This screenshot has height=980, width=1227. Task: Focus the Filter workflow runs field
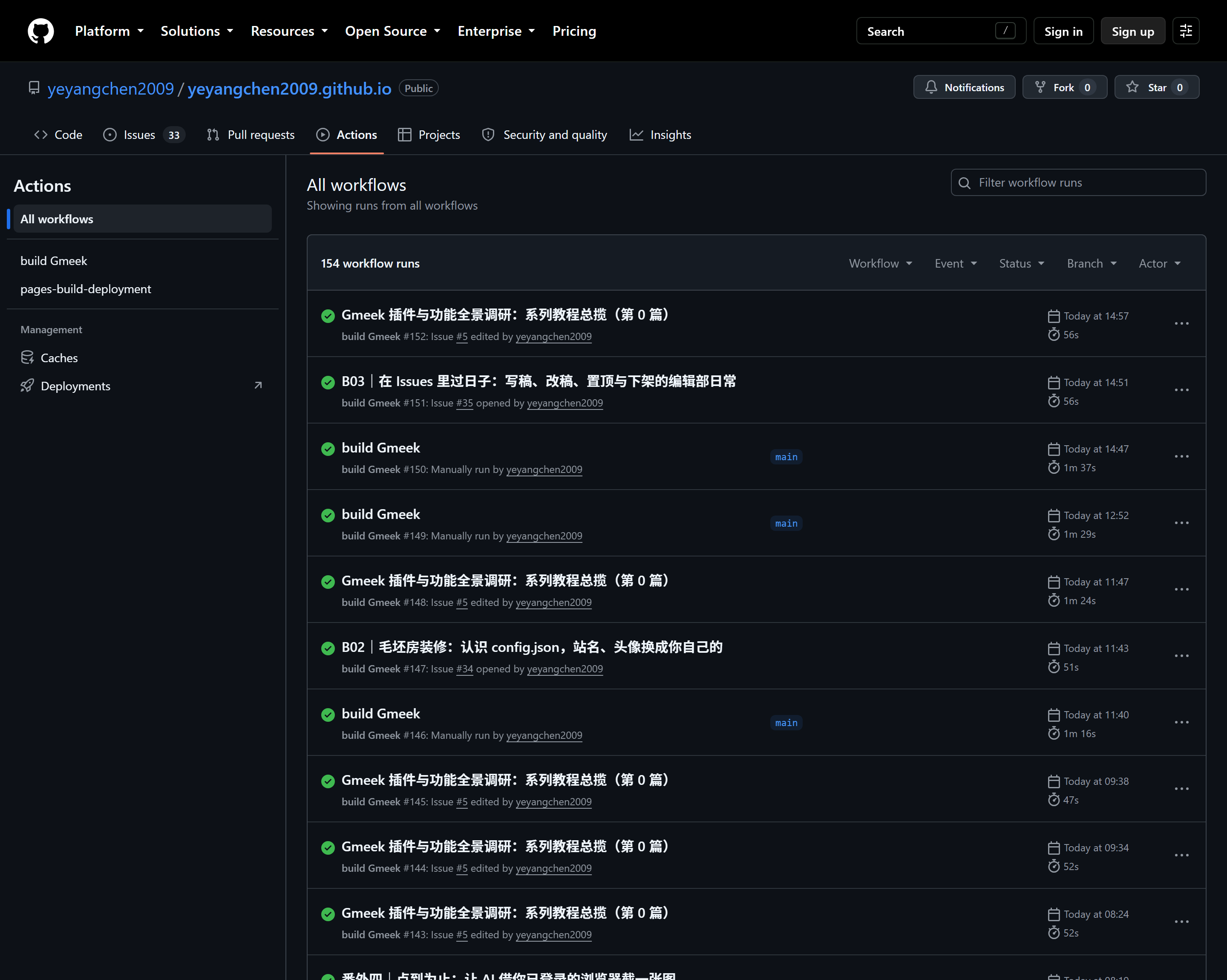click(1078, 183)
